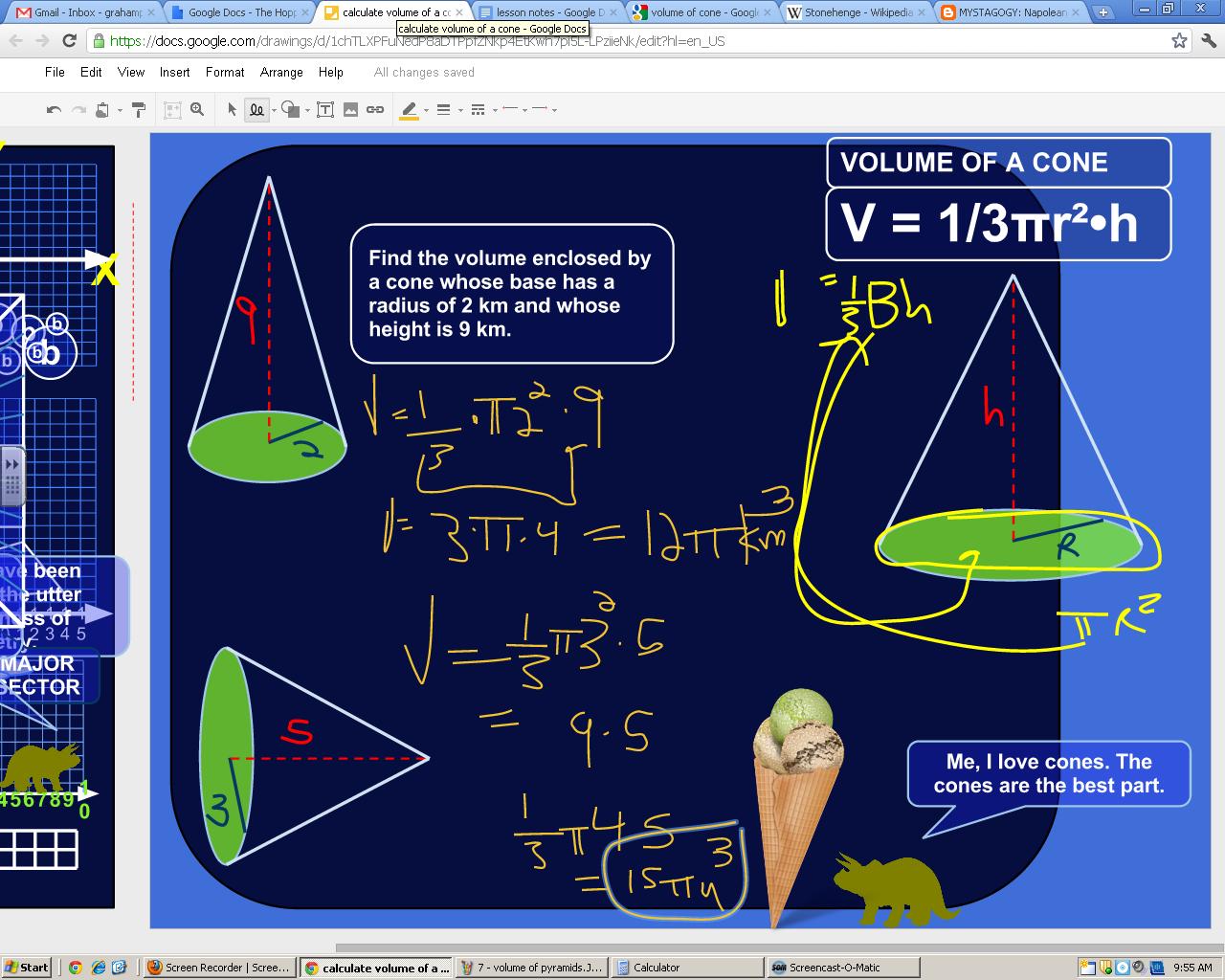Click the line color pencil icon
1225x980 pixels.
[x=410, y=110]
